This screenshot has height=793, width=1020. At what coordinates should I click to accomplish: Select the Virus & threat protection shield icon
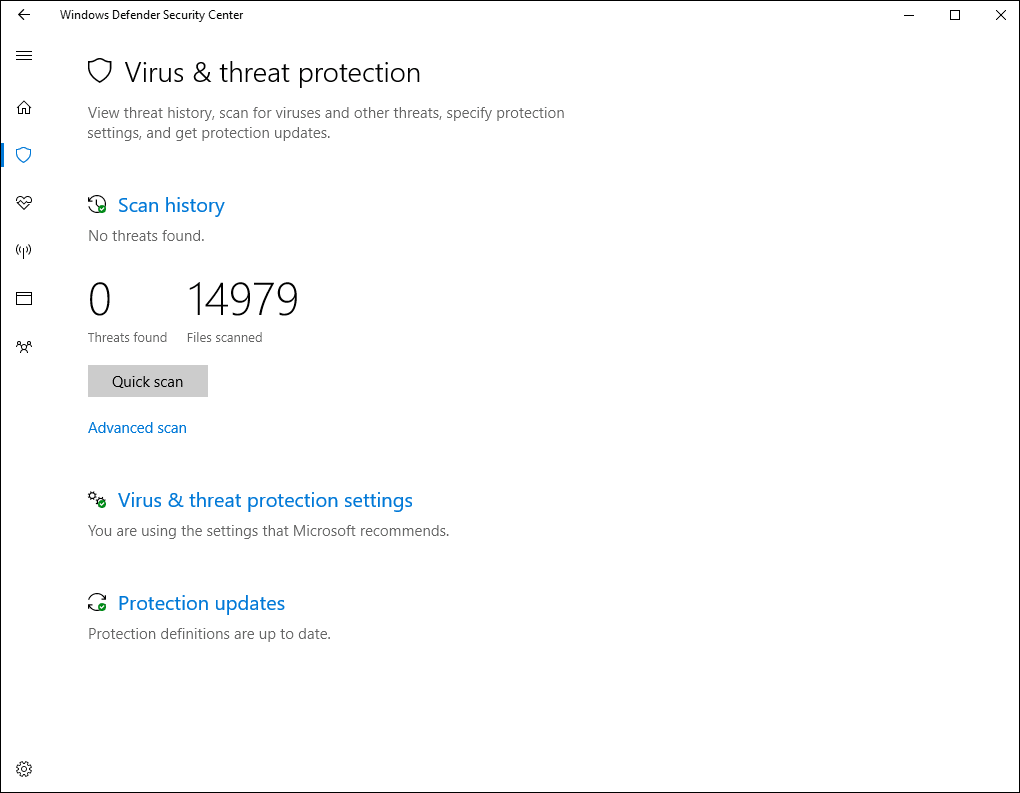(23, 155)
